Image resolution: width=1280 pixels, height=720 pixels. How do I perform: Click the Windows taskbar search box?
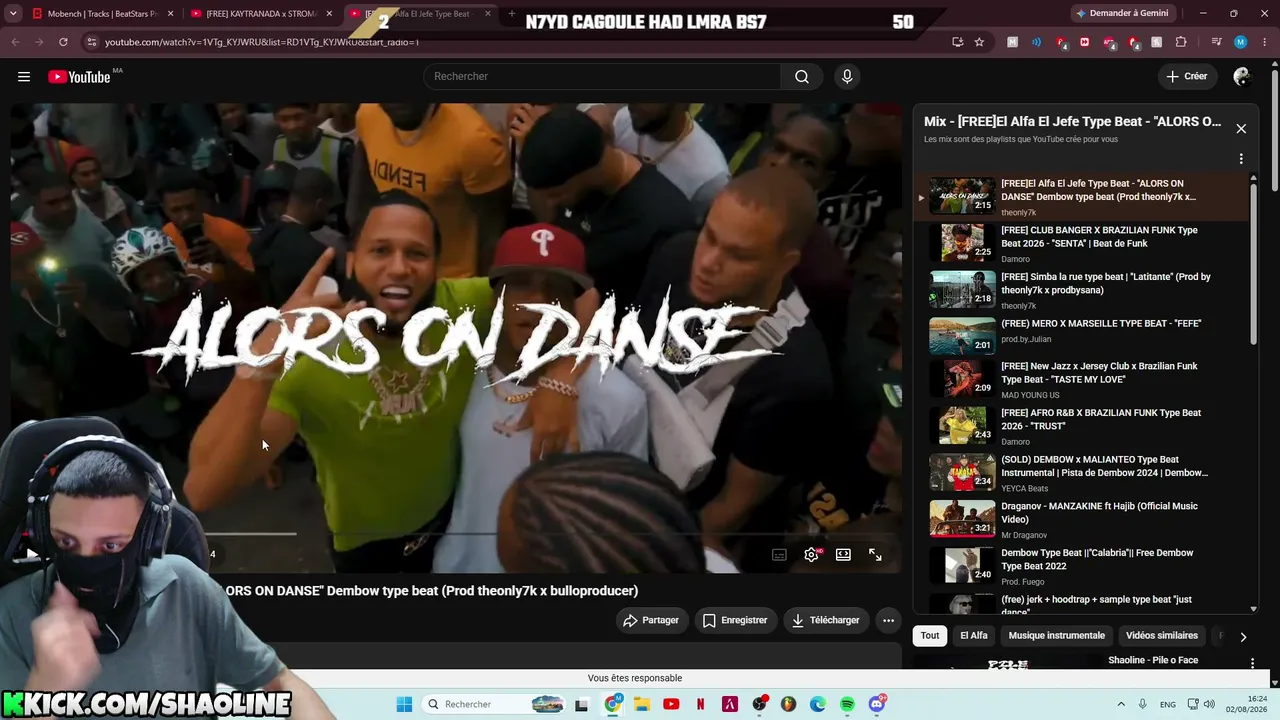tap(495, 704)
